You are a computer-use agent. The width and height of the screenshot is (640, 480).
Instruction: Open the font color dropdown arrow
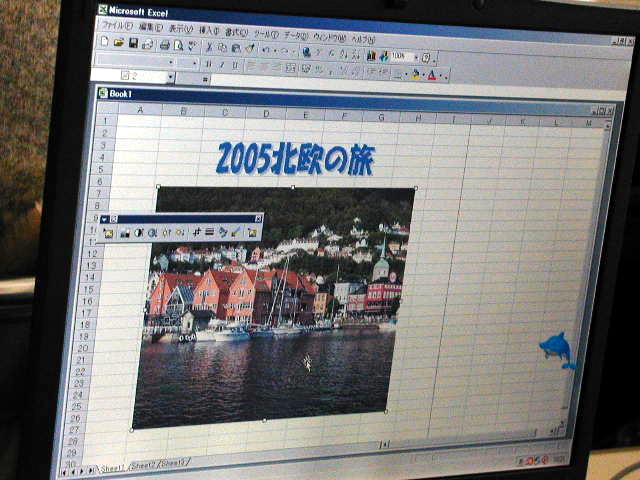point(443,75)
